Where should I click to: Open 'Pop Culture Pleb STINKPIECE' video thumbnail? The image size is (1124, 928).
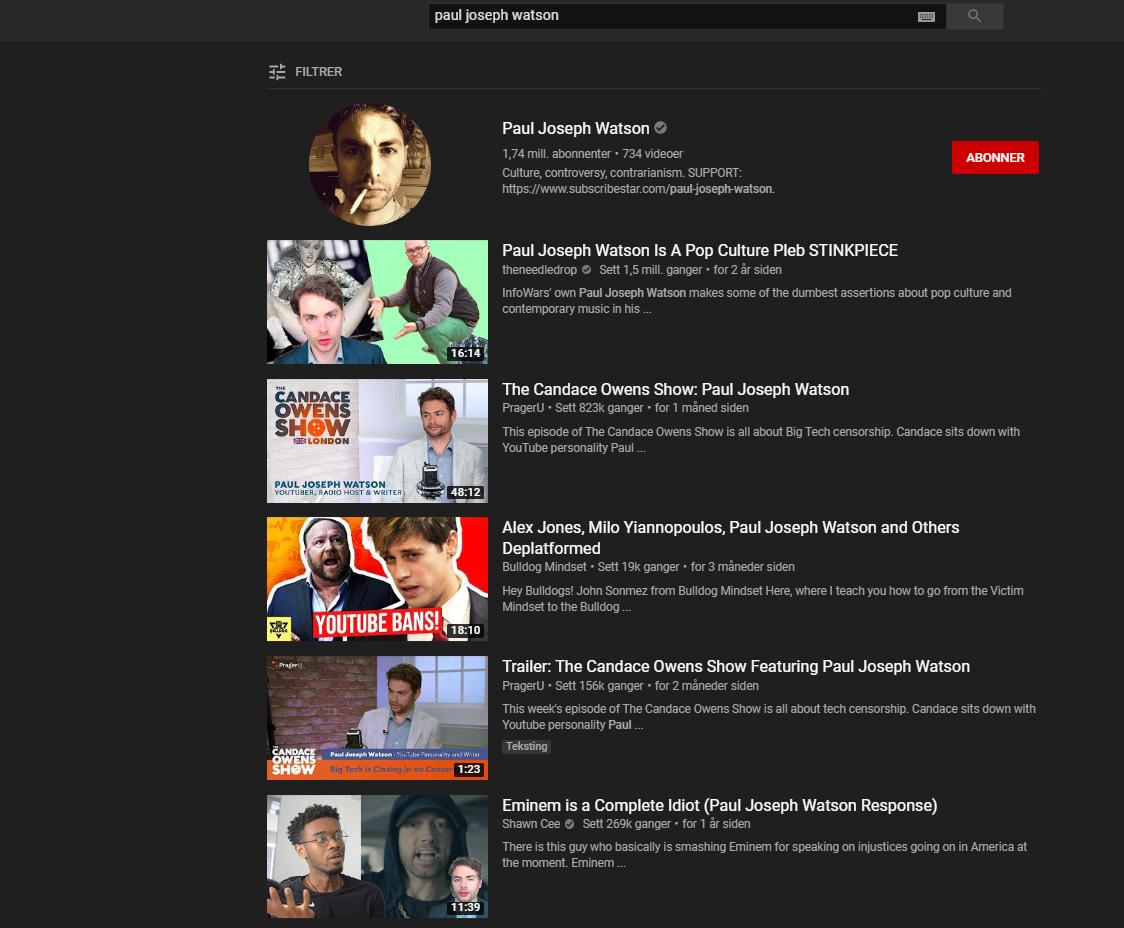(x=377, y=302)
